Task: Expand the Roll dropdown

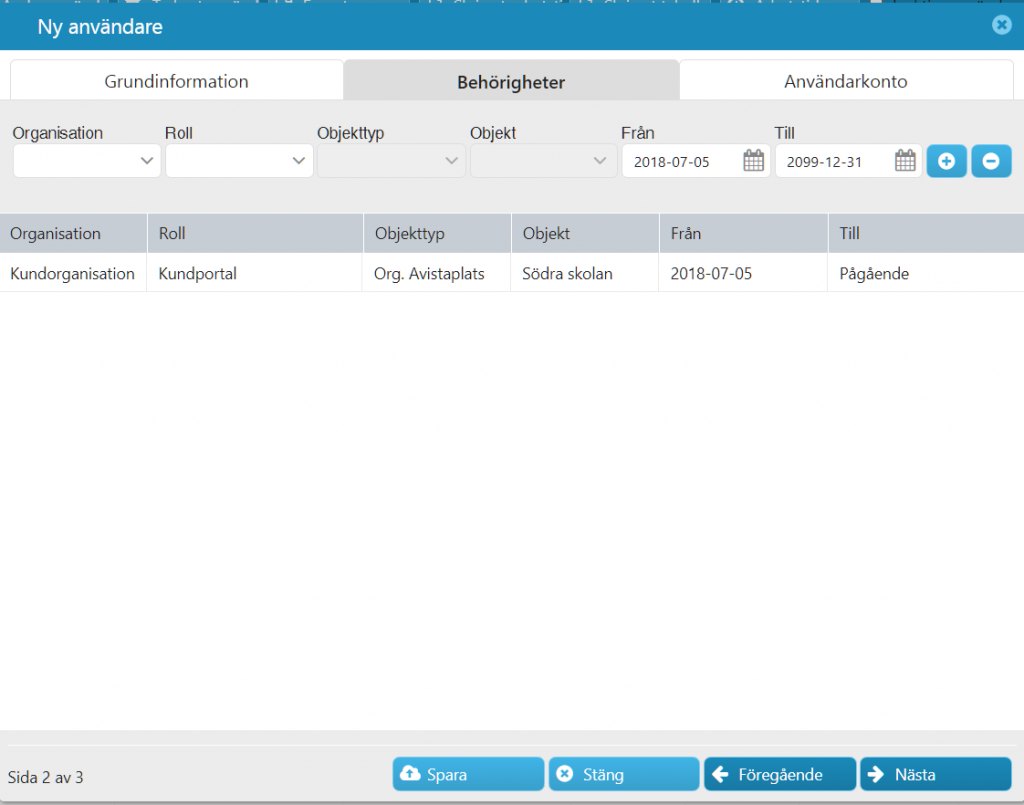Action: pos(239,161)
